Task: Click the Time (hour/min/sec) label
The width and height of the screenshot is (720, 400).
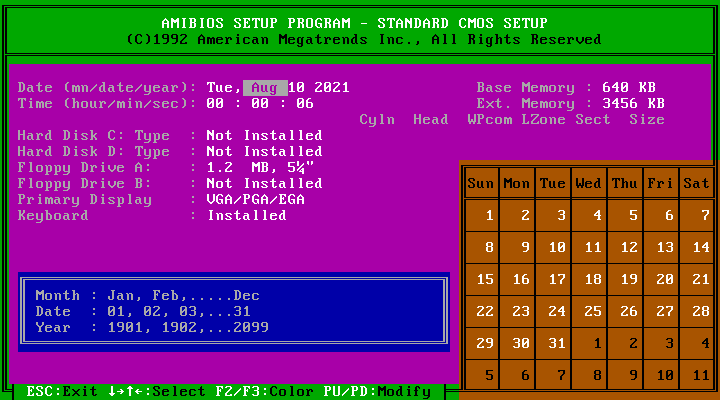Action: coord(107,104)
